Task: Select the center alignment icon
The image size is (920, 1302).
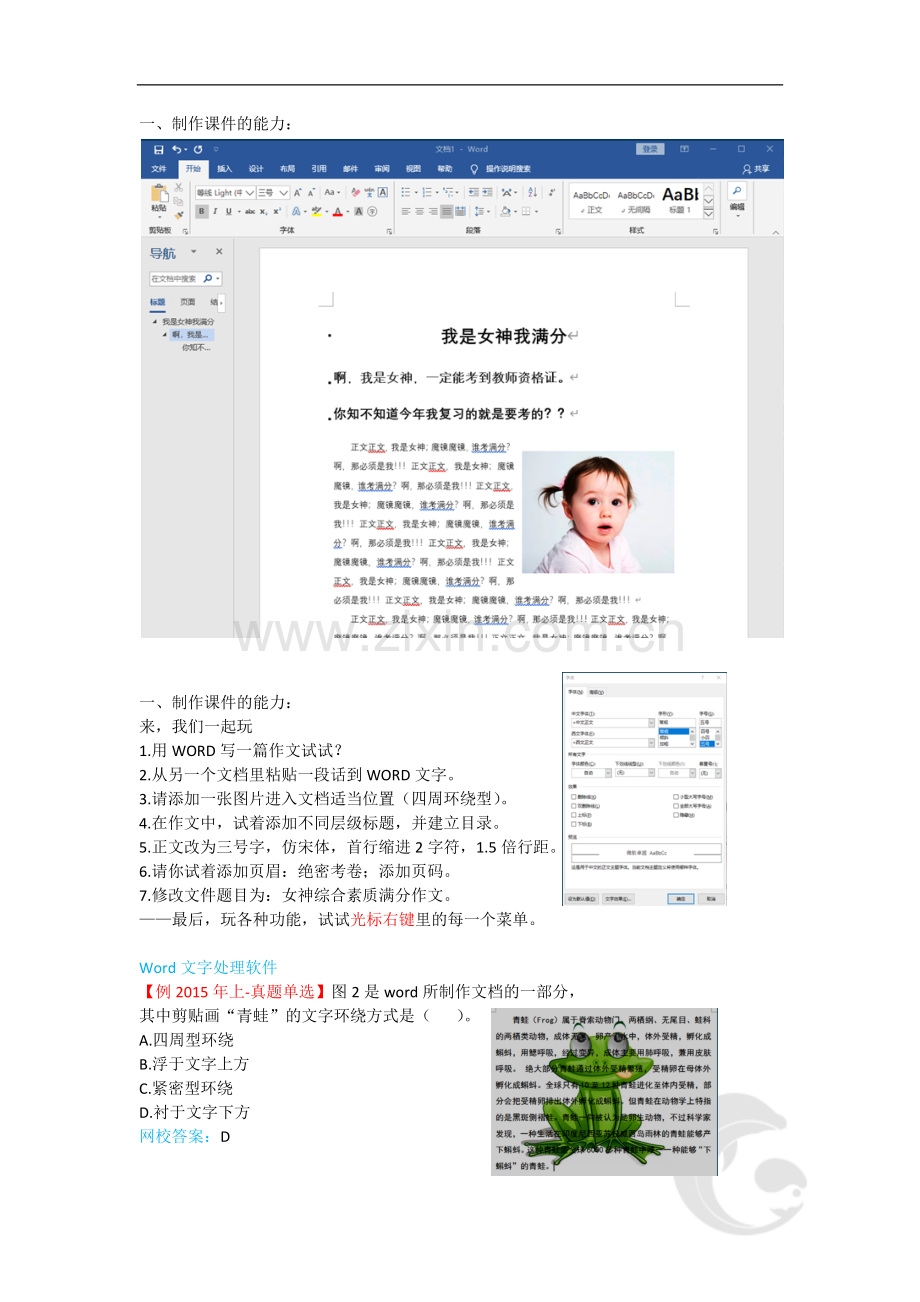Action: click(x=417, y=211)
